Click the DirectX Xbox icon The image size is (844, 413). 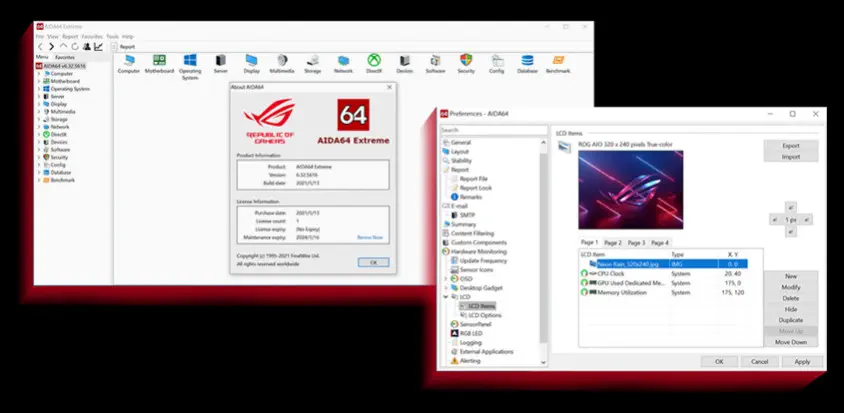[x=374, y=60]
